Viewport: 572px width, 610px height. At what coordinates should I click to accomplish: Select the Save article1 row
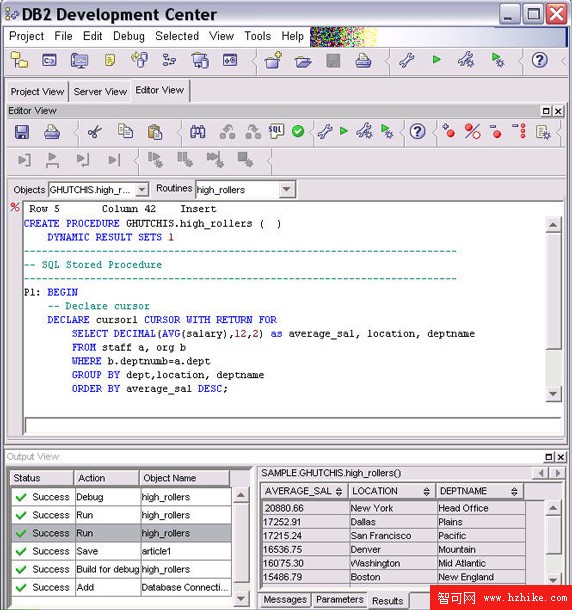(121, 551)
